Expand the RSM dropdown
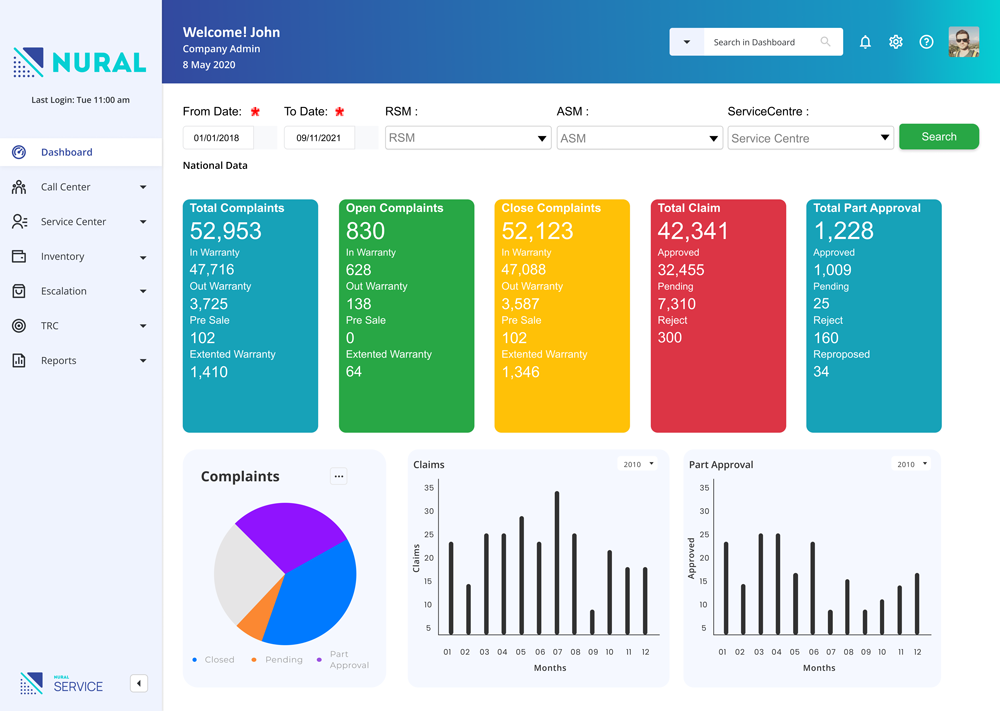The image size is (1000, 711). [x=540, y=137]
